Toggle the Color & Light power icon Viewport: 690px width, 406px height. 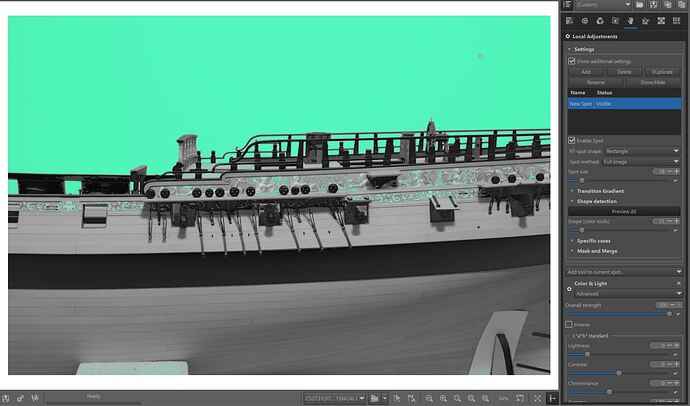[569, 289]
